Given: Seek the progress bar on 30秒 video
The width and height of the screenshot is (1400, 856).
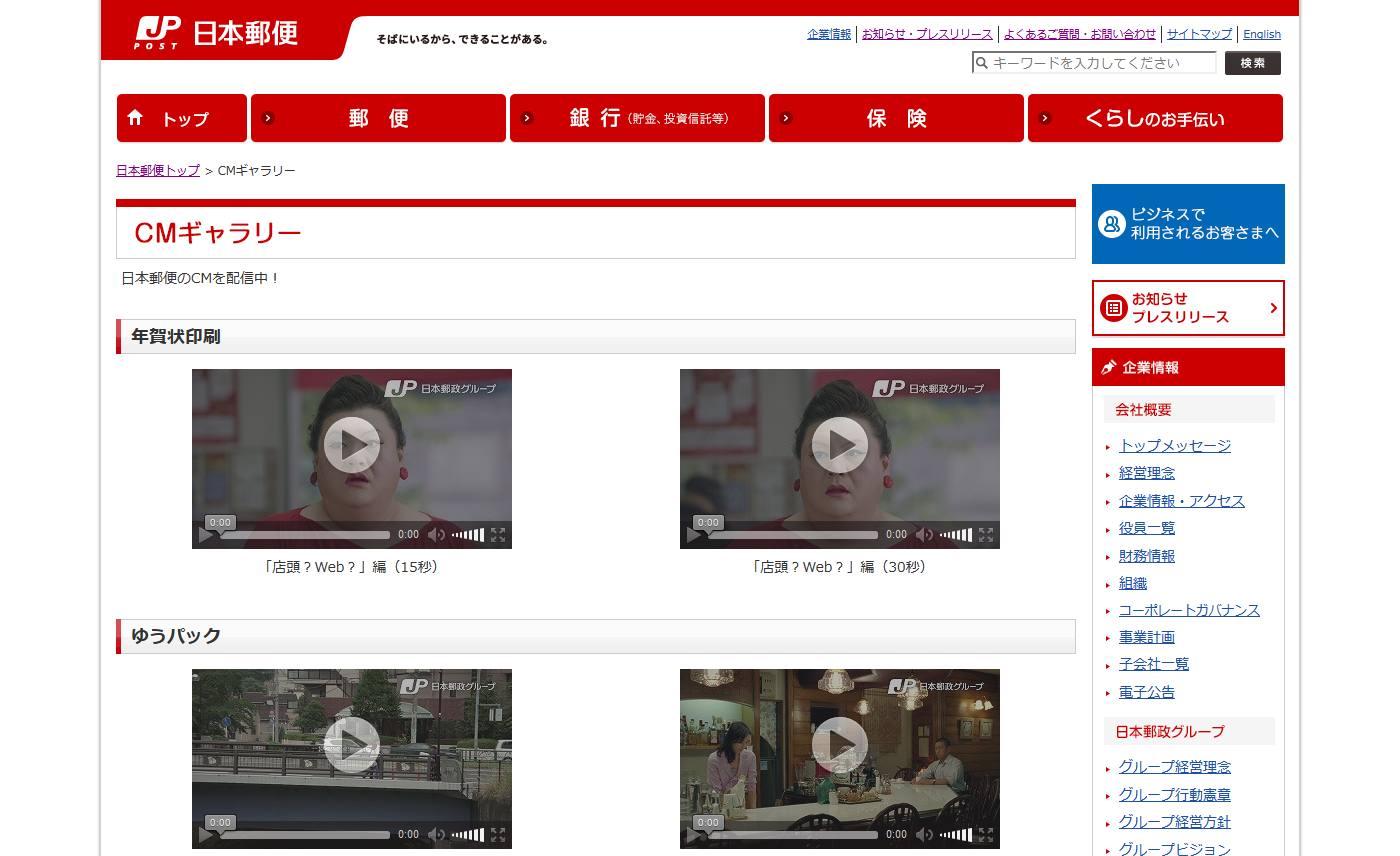Looking at the screenshot, I should (x=793, y=535).
